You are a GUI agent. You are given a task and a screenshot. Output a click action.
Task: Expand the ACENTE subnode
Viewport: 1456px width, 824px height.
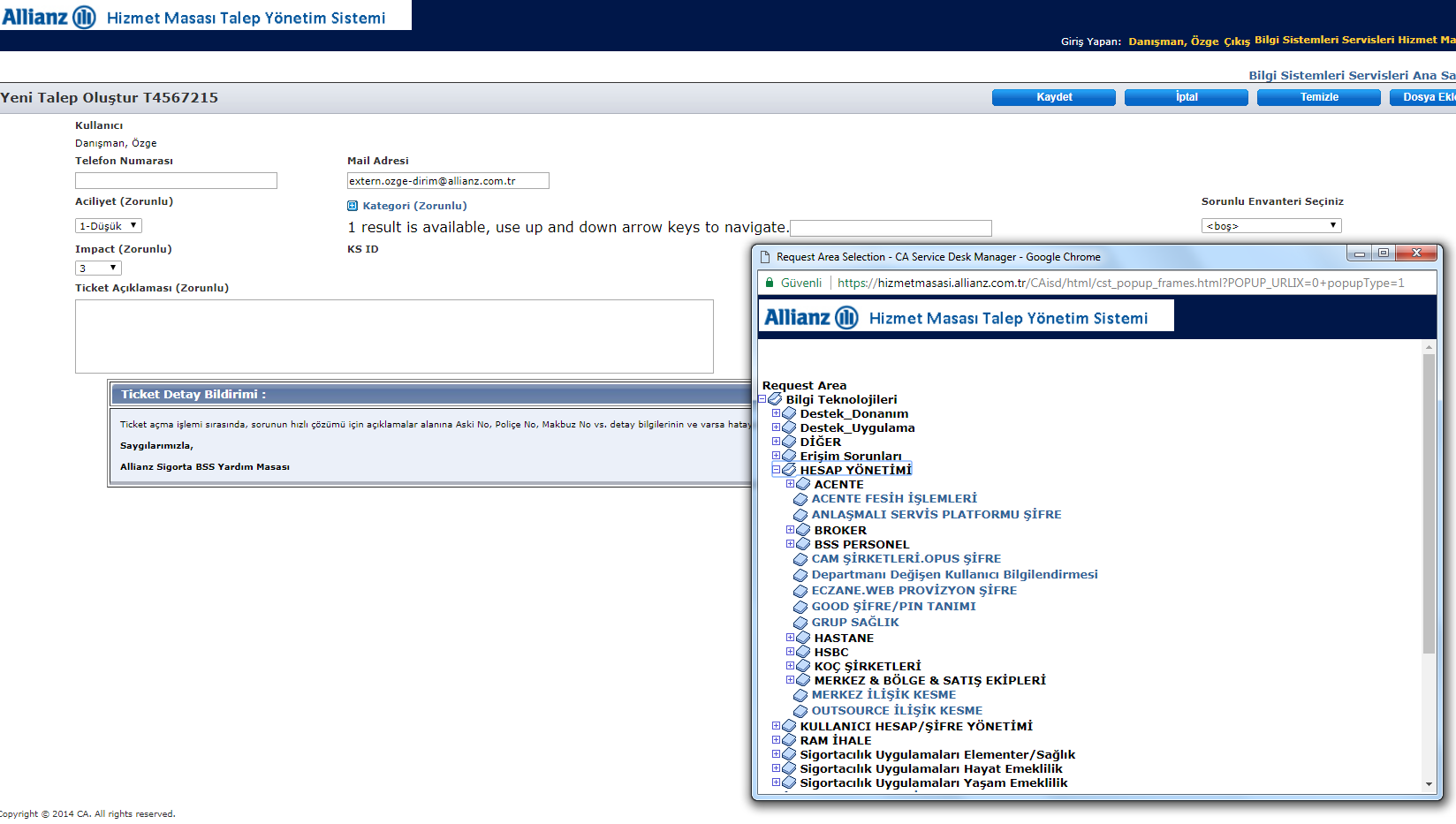[x=791, y=484]
